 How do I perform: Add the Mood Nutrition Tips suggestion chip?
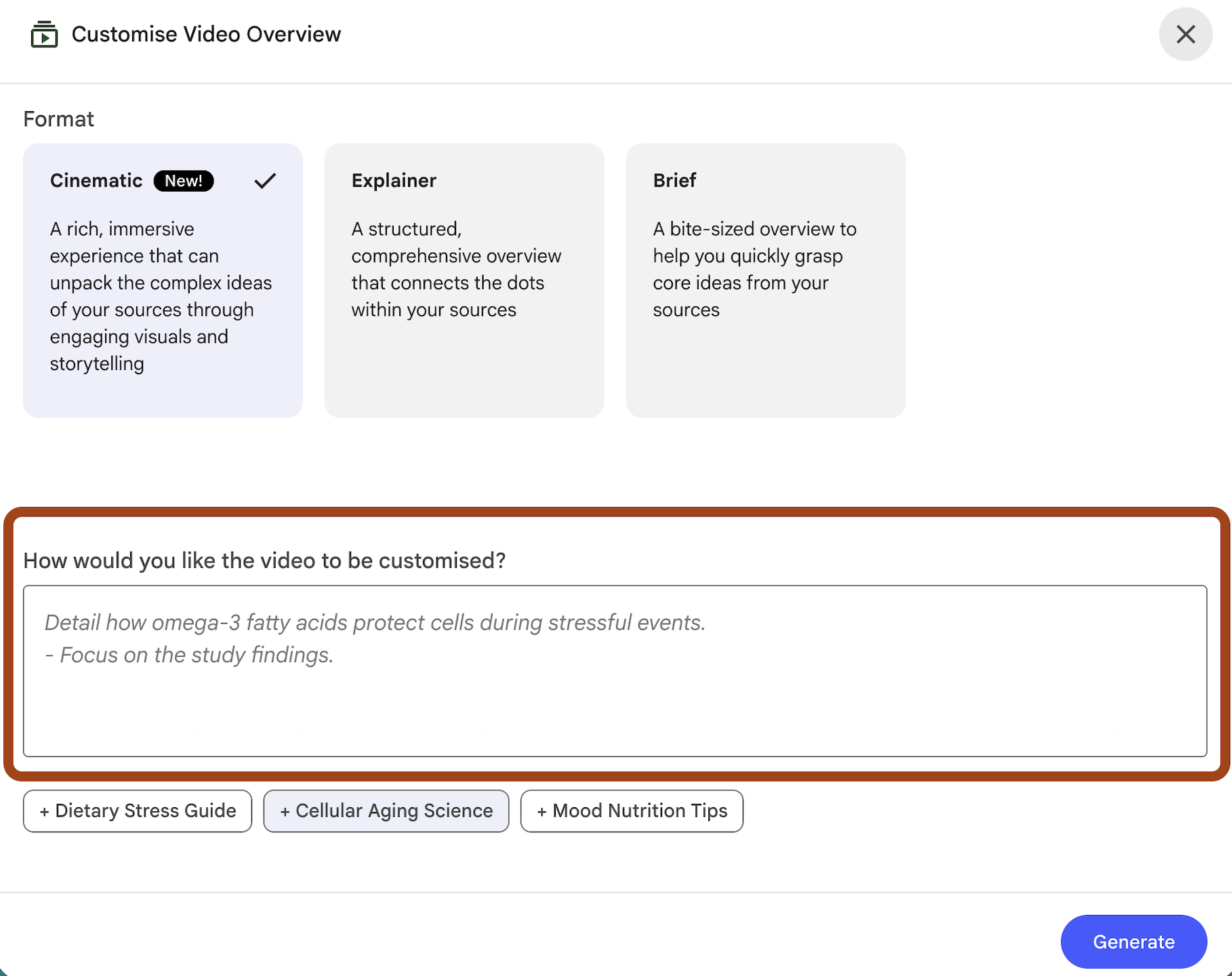pyautogui.click(x=632, y=811)
